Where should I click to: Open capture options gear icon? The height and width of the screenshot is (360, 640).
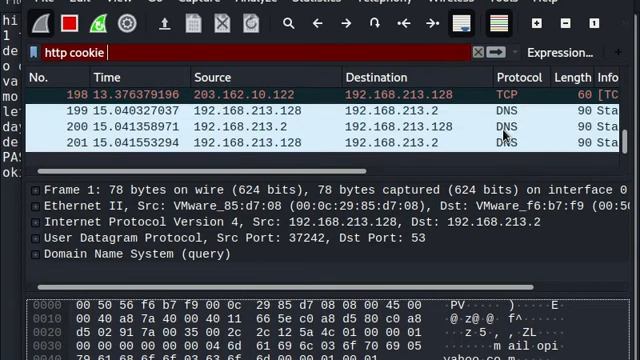pyautogui.click(x=127, y=24)
